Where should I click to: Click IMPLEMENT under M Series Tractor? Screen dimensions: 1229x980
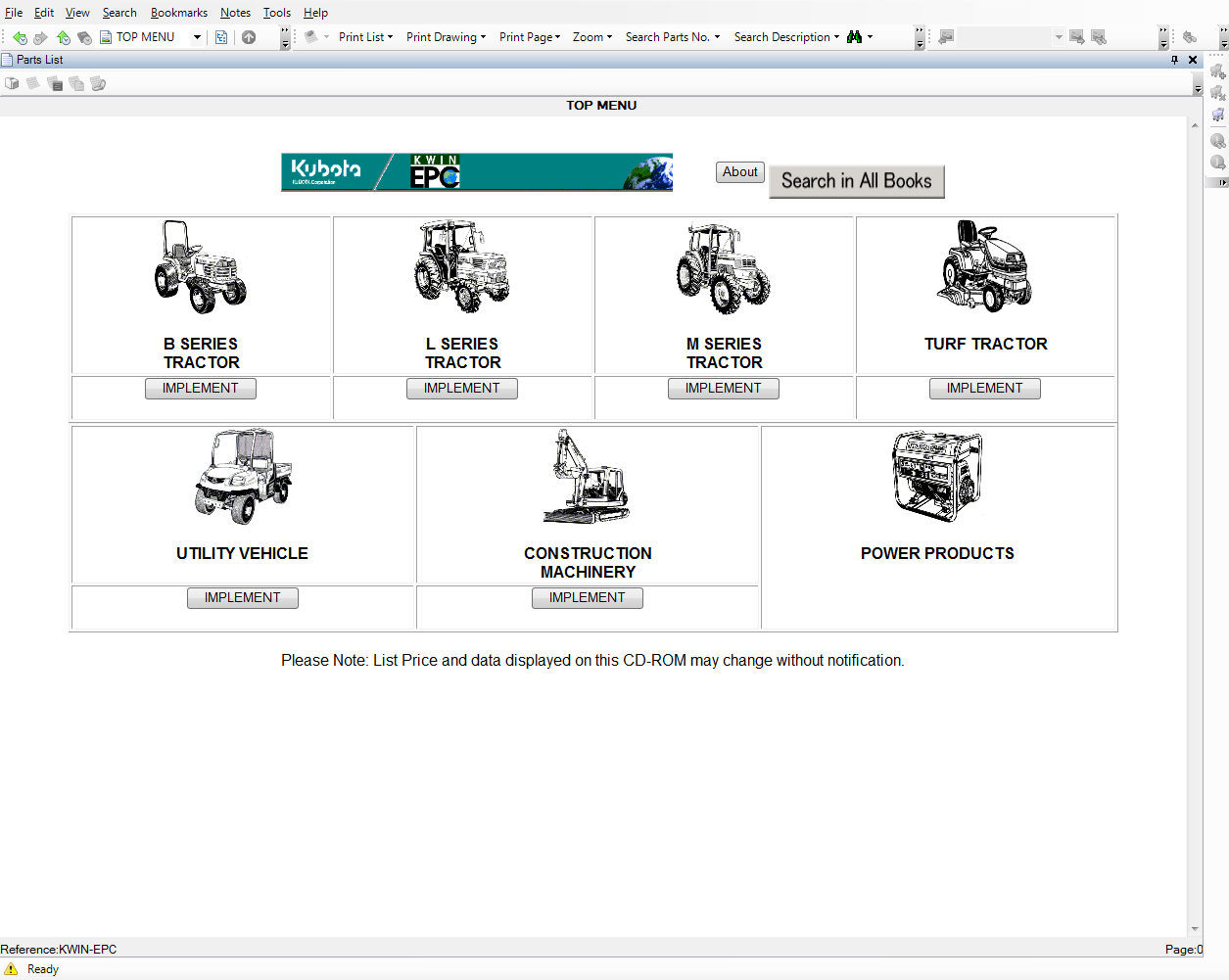click(x=724, y=389)
